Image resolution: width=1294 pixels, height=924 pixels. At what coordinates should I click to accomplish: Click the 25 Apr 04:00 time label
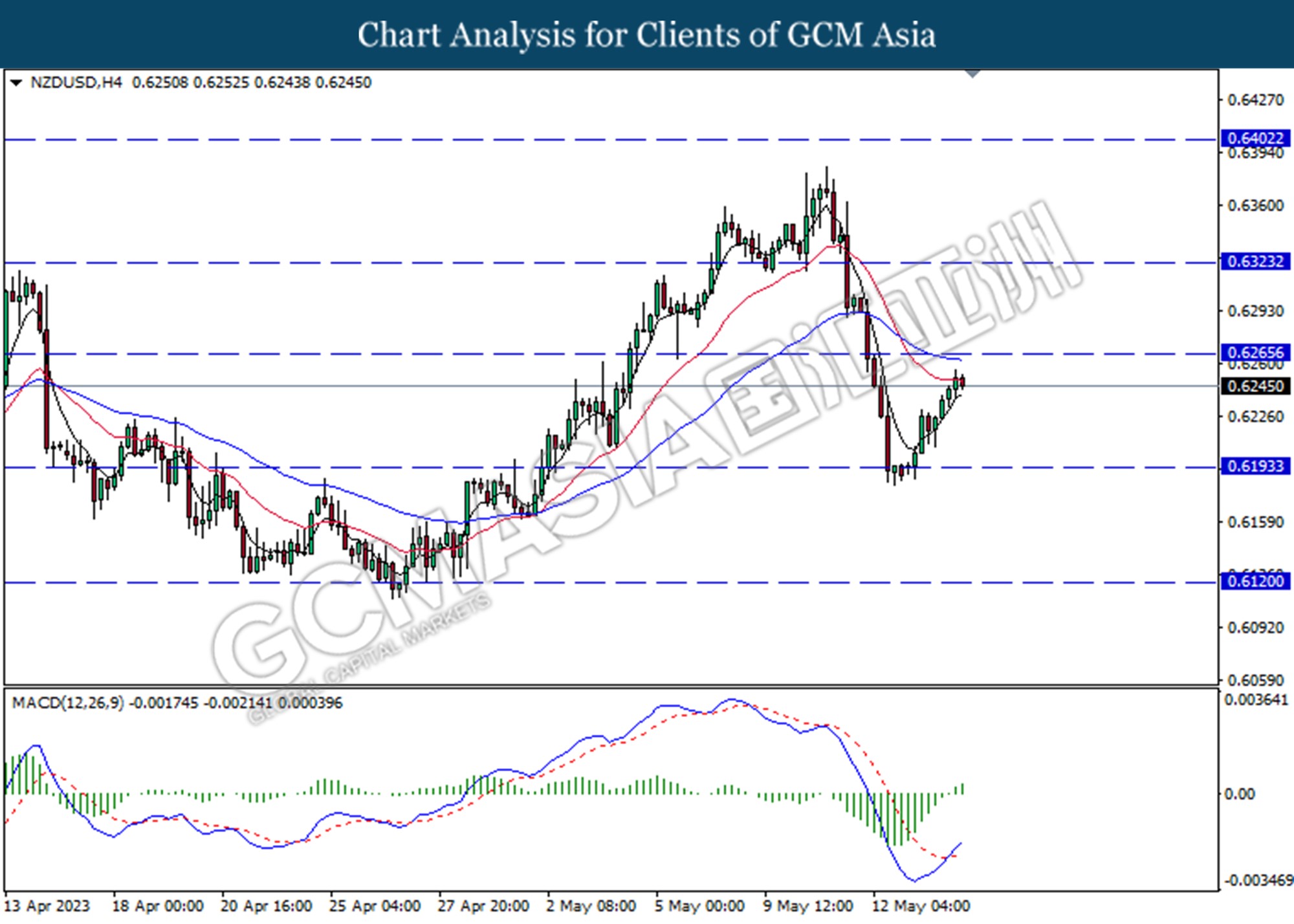tap(375, 906)
